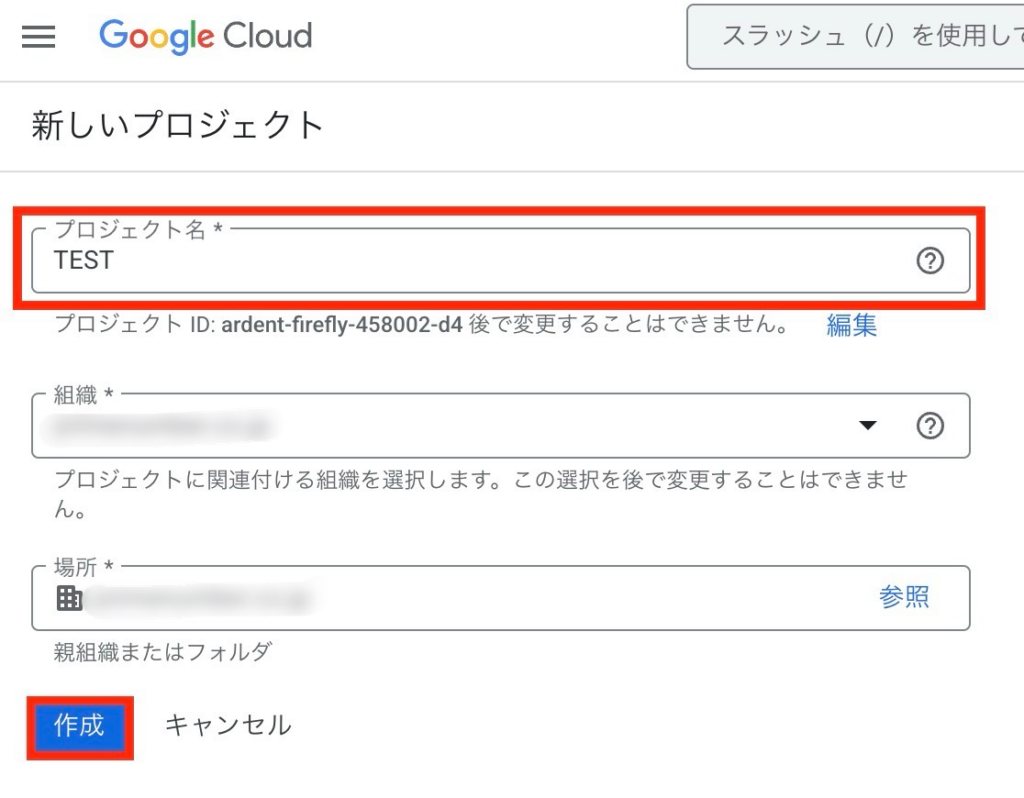Click the 新しいプロジェクト page heading
This screenshot has height=798, width=1024.
178,126
